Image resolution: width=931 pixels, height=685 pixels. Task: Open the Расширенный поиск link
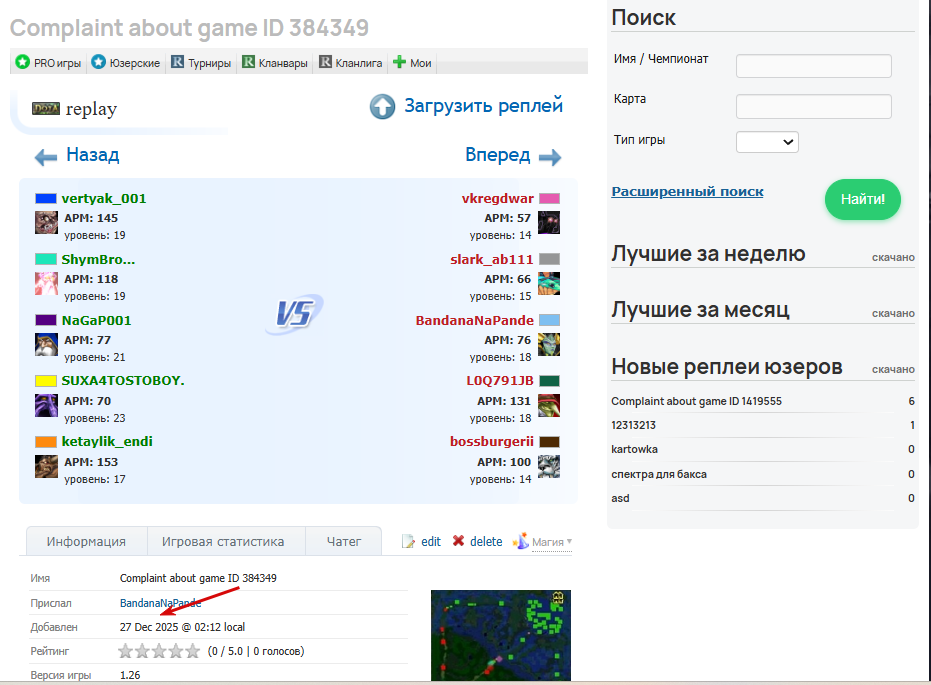(x=688, y=192)
